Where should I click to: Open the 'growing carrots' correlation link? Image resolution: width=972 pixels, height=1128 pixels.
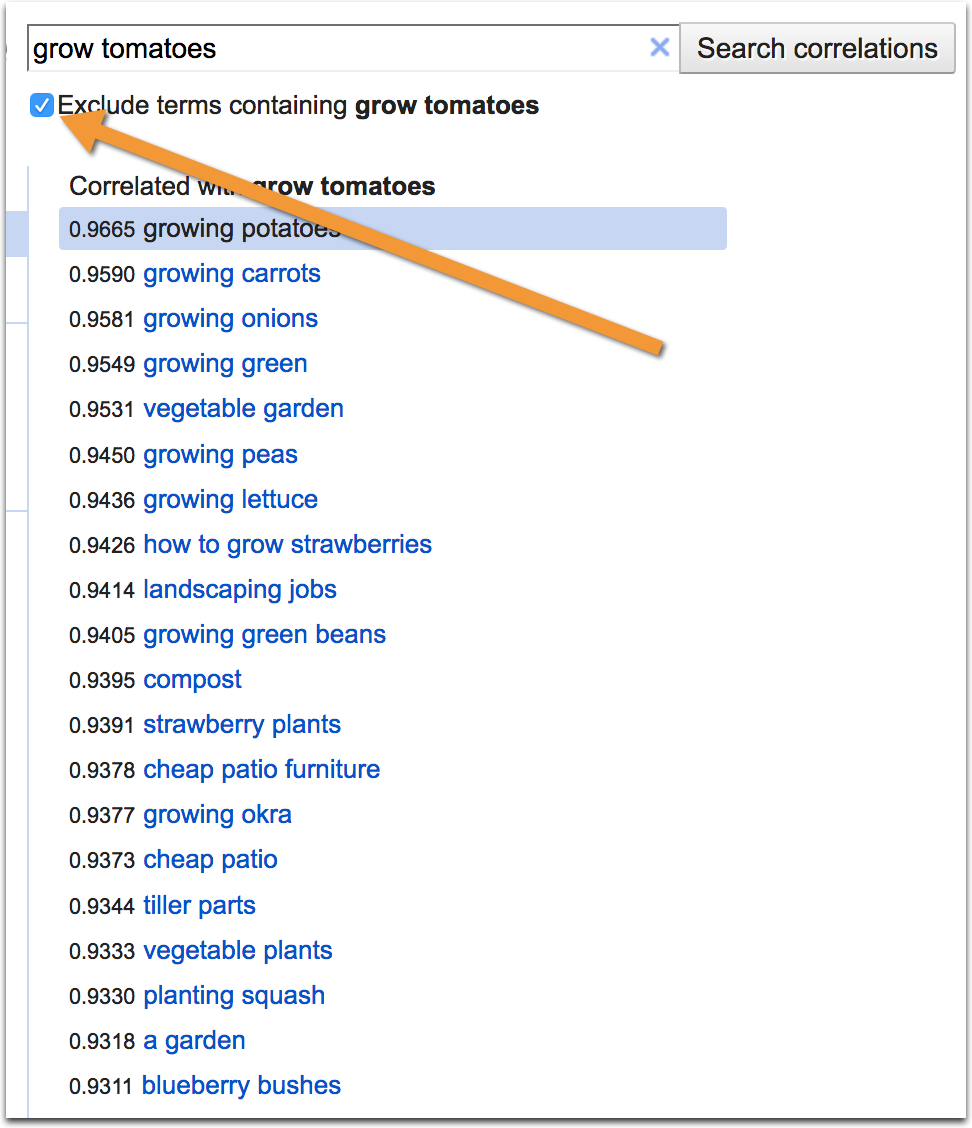pyautogui.click(x=231, y=273)
